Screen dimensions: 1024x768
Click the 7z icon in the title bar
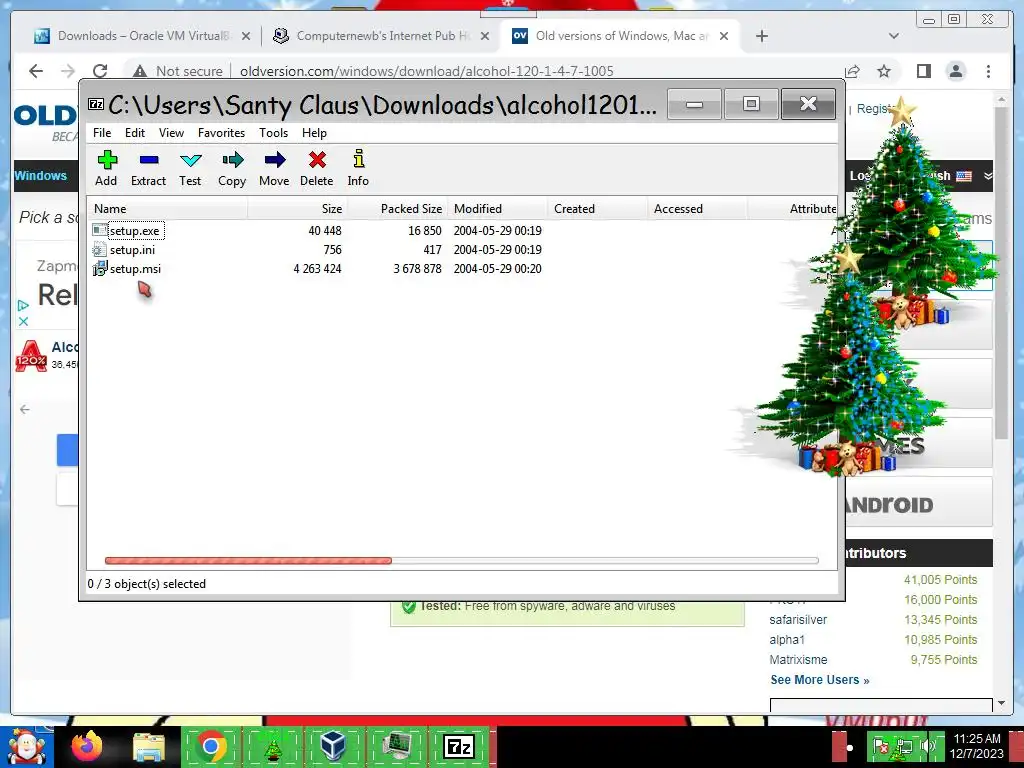[96, 104]
